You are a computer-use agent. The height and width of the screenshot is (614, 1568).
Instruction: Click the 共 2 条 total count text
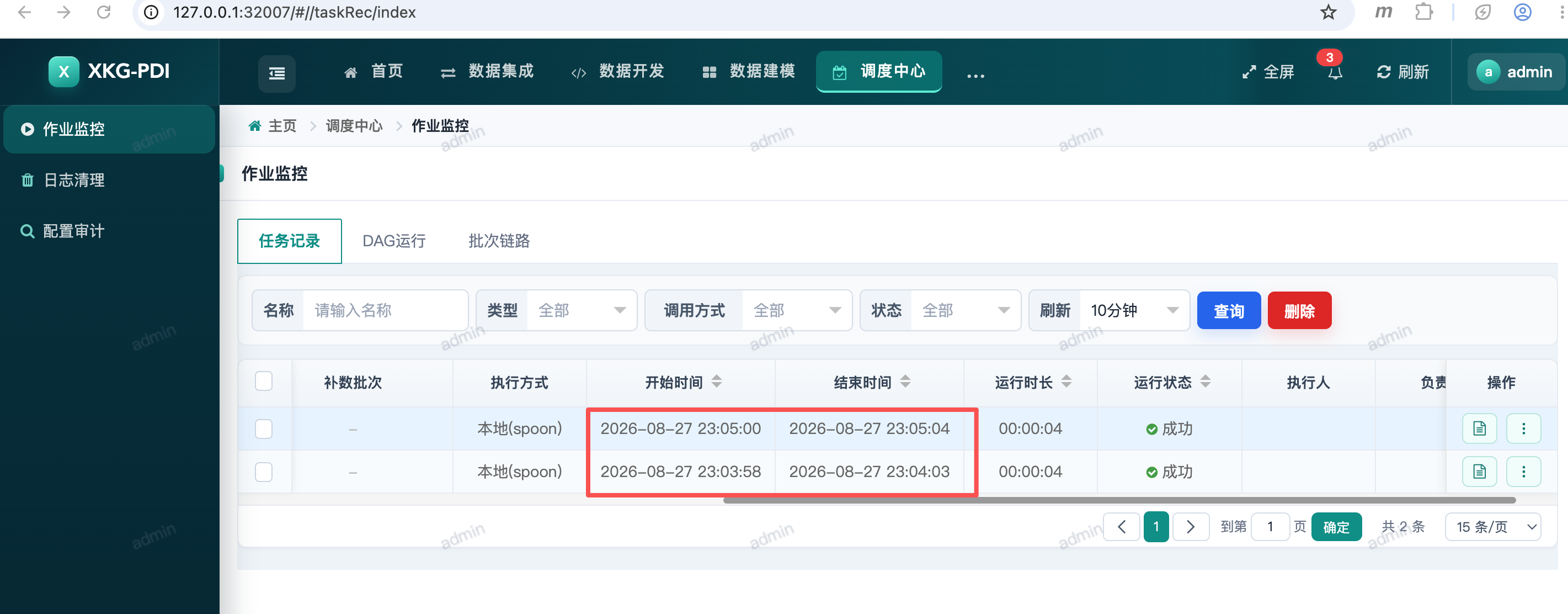(1403, 527)
